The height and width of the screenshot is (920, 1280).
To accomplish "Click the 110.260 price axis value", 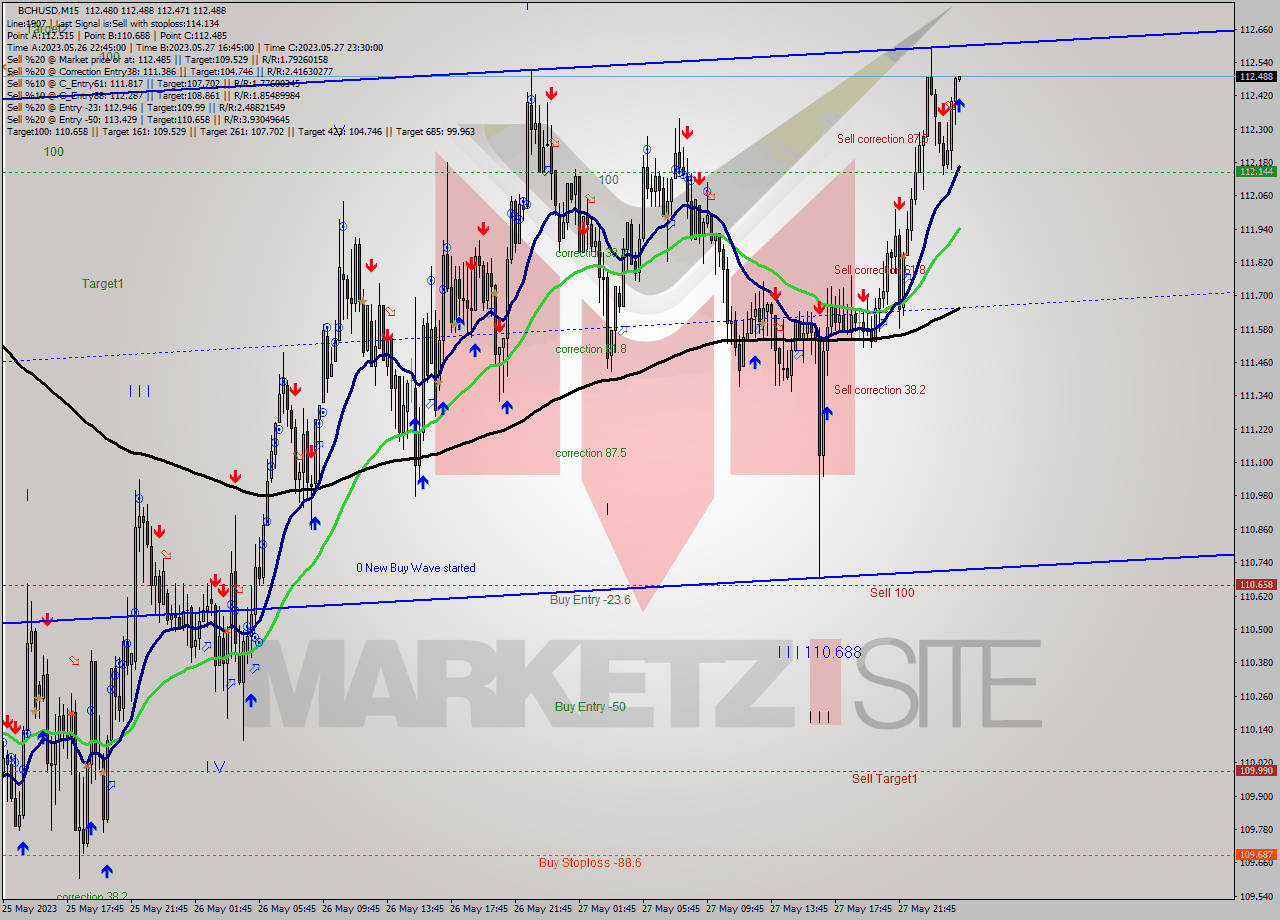I will 1256,696.
